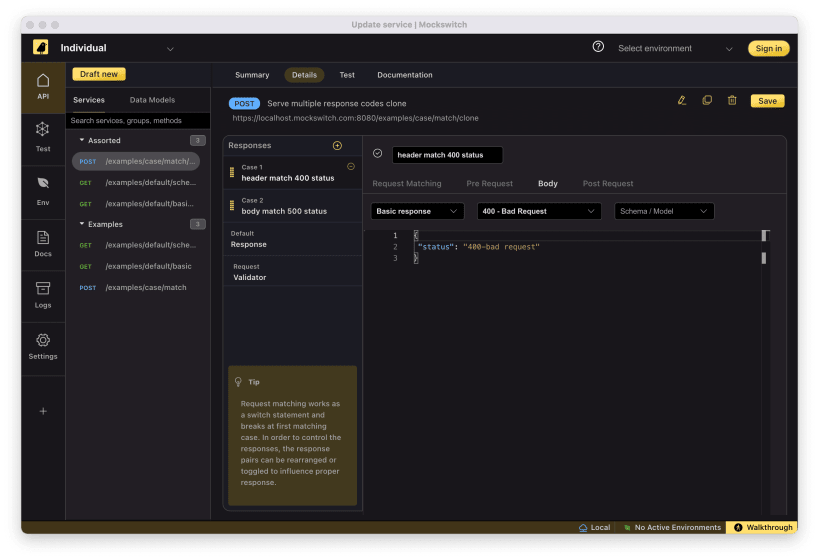The height and width of the screenshot is (560, 819).
Task: Open the Schema / Model dropdown
Action: 664,211
